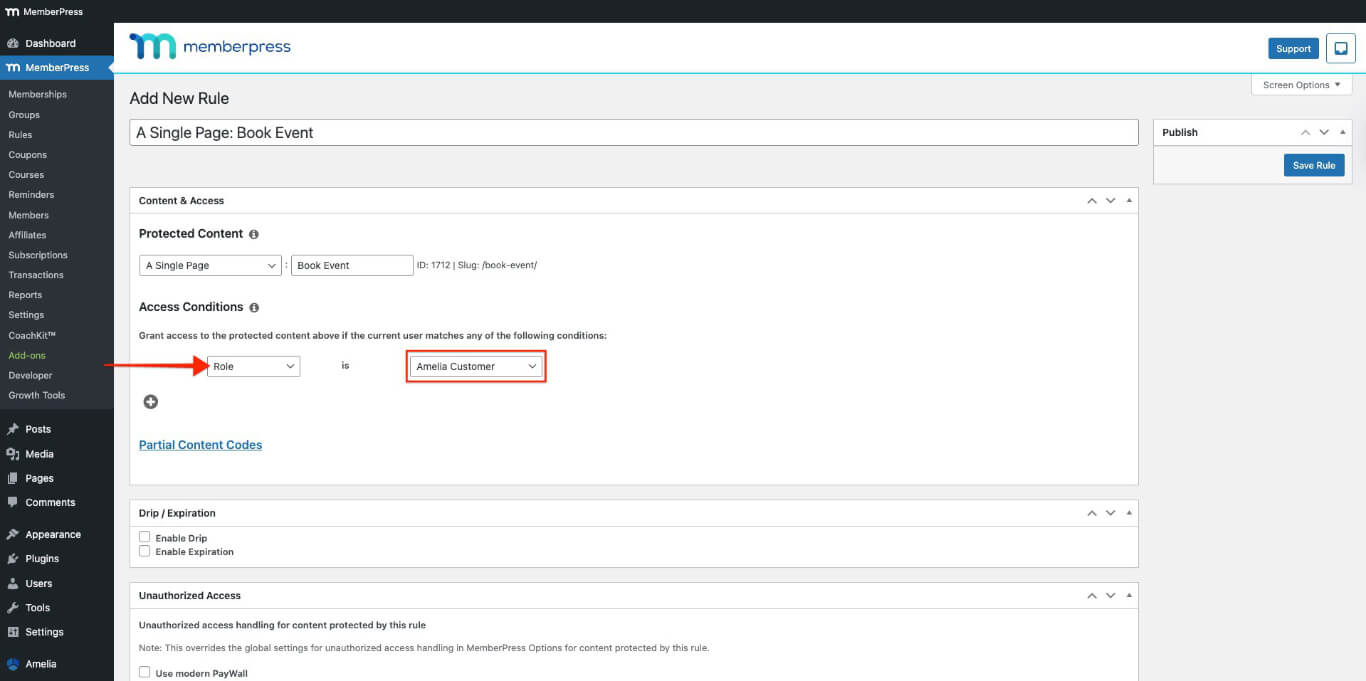This screenshot has width=1366, height=681.
Task: Open the Amelia Customer role dropdown
Action: (x=475, y=366)
